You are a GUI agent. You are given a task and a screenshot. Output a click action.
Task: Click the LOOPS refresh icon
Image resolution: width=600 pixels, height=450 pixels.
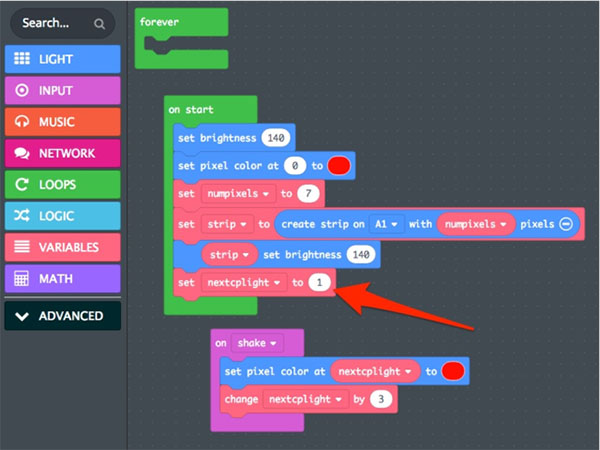pos(21,184)
